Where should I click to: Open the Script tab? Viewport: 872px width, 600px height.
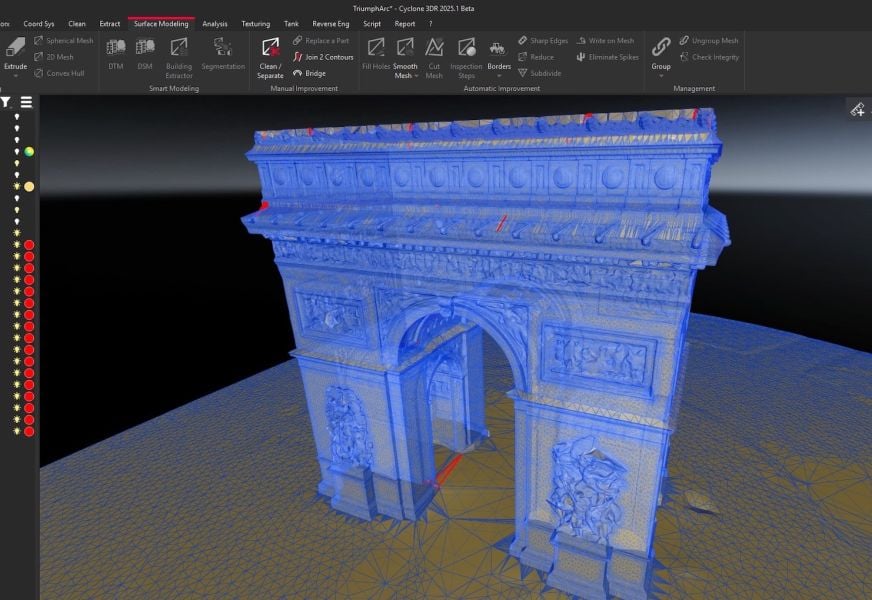click(372, 24)
